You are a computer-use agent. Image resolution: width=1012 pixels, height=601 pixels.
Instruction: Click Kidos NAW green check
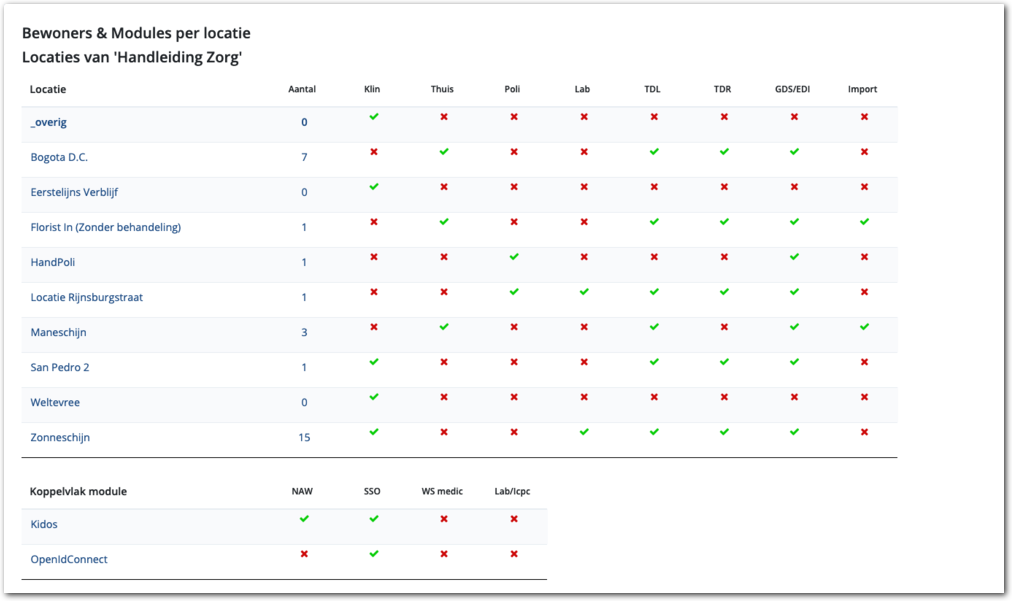click(x=304, y=519)
